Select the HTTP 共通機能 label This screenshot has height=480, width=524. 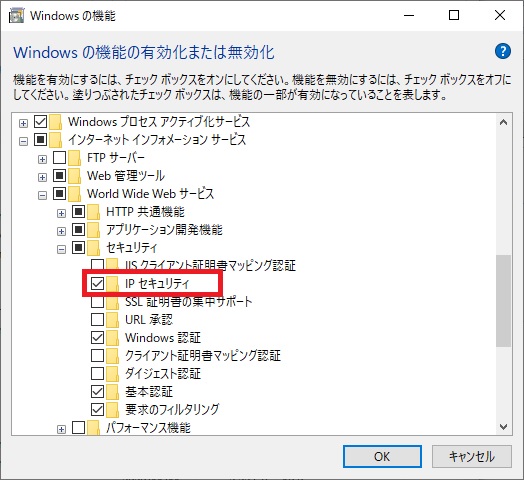click(145, 212)
